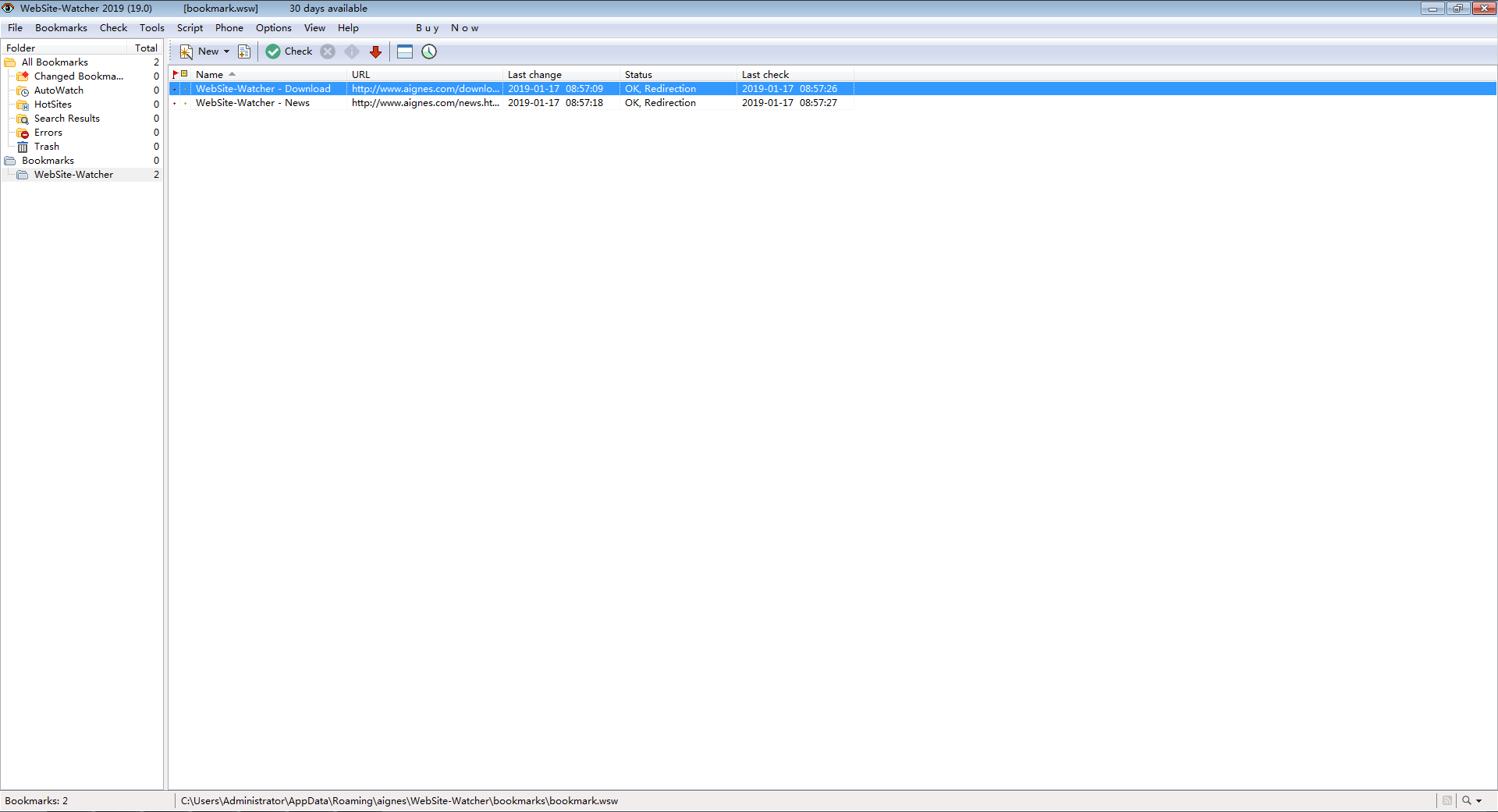Open the search dropdown arrow in status bar
This screenshot has width=1498, height=812.
[x=1478, y=800]
